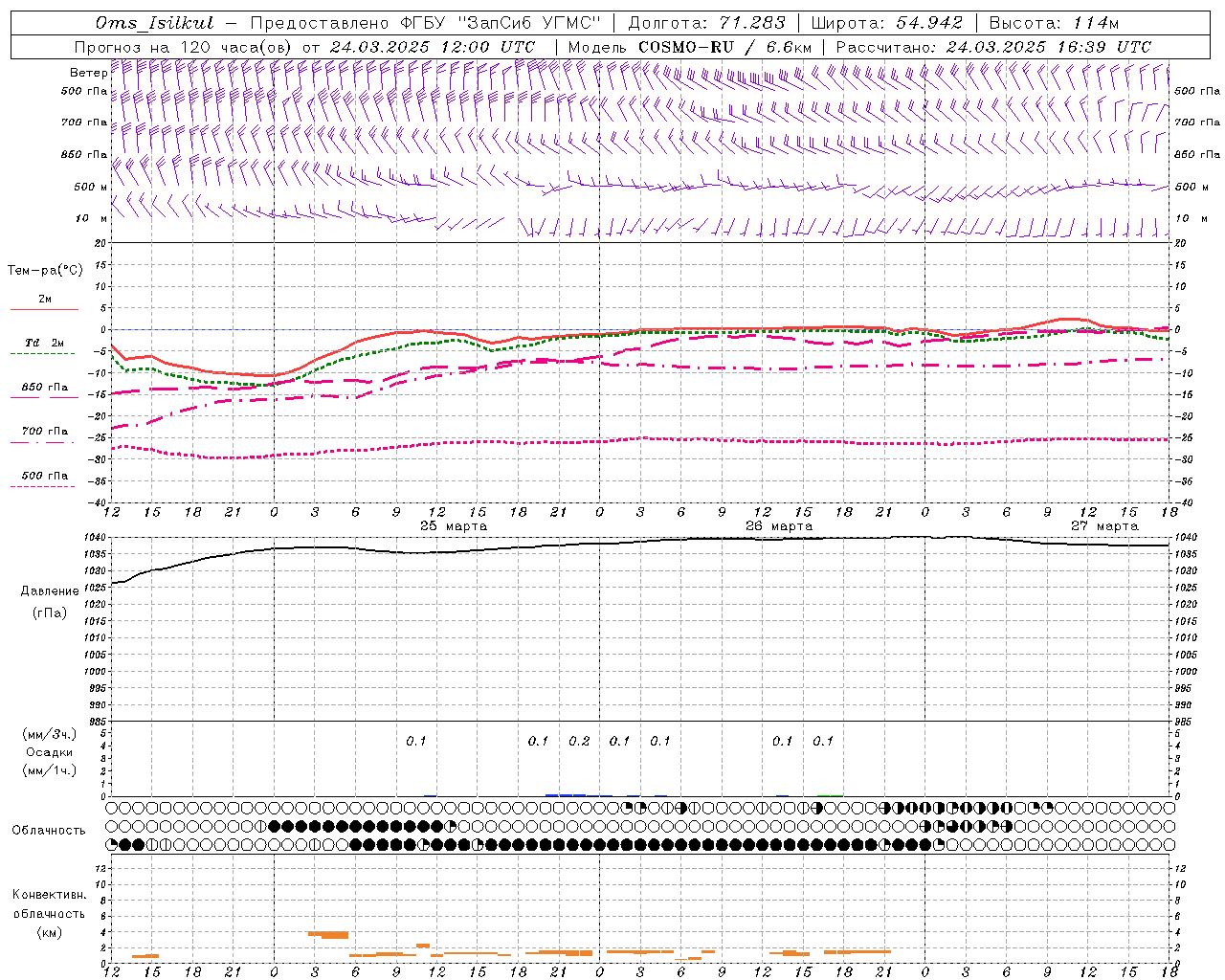Click the 'Осадки' precipitation label
The width and height of the screenshot is (1225, 980).
pos(50,752)
